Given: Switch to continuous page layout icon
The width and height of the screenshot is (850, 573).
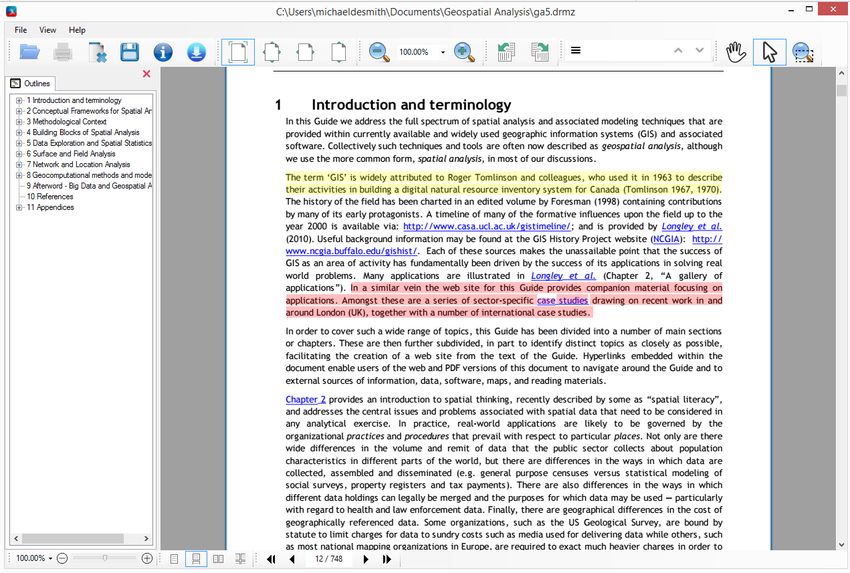Looking at the screenshot, I should (196, 559).
